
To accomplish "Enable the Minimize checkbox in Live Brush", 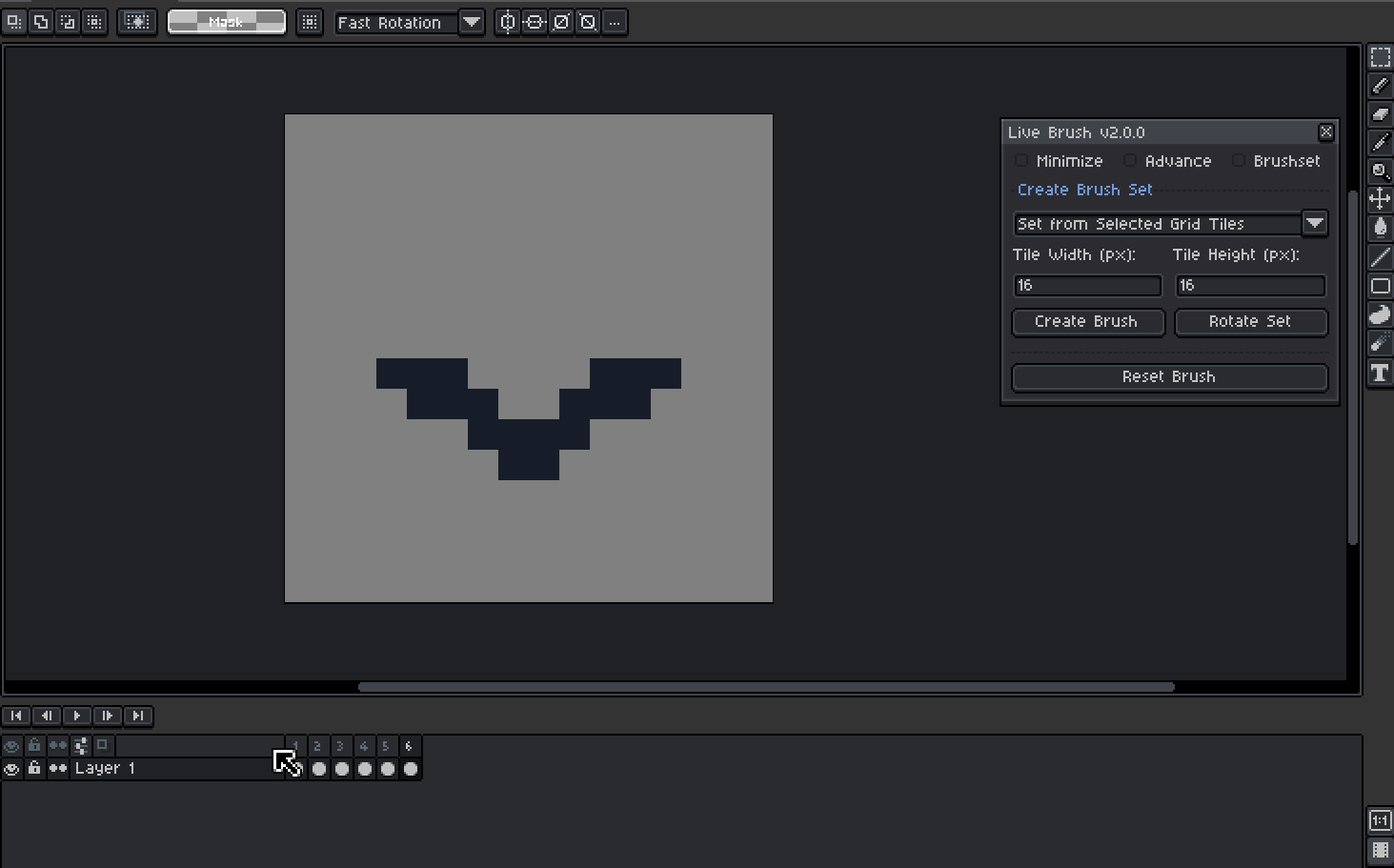I will (x=1021, y=161).
